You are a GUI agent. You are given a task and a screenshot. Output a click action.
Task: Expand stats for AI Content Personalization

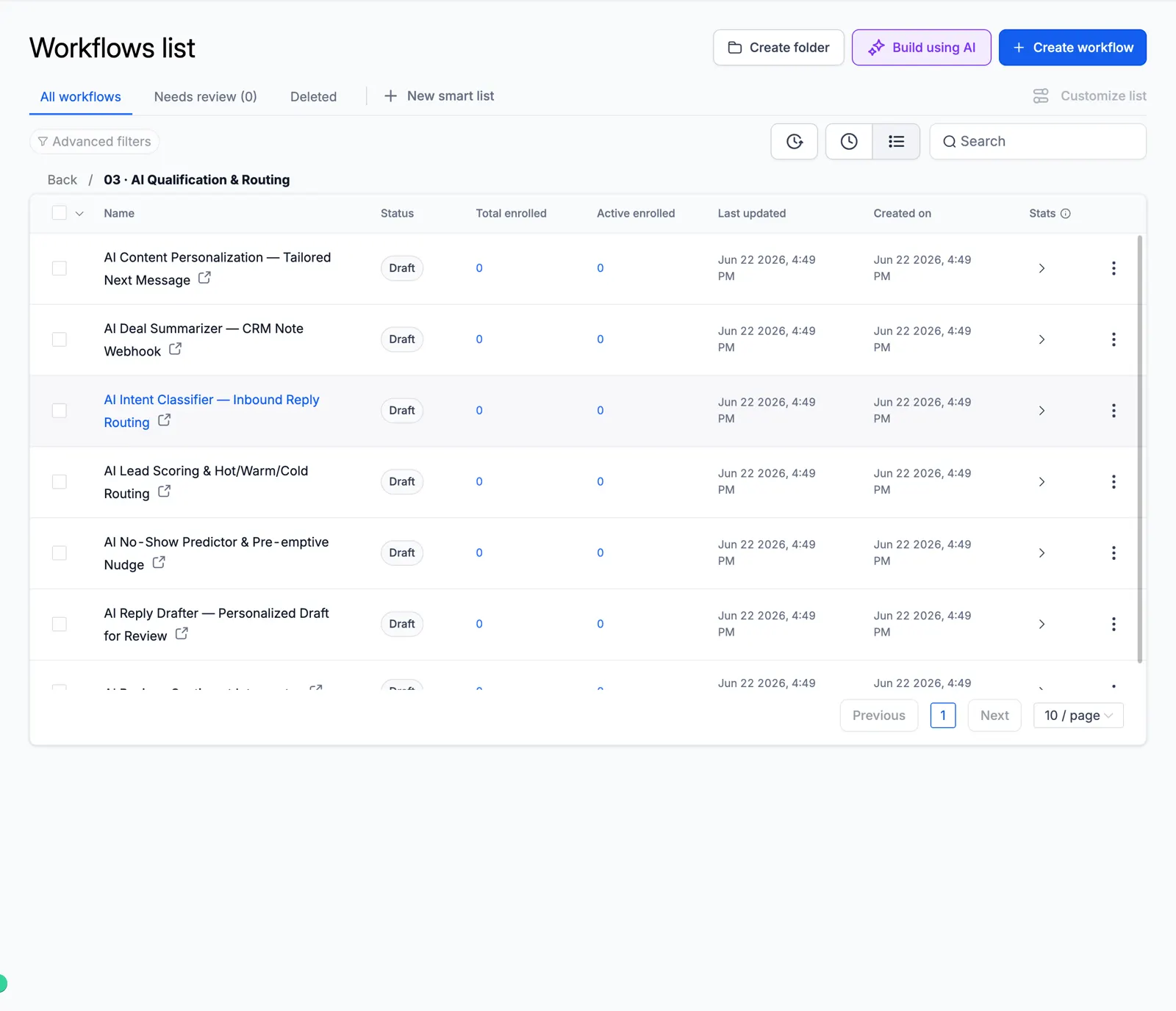pyautogui.click(x=1041, y=268)
